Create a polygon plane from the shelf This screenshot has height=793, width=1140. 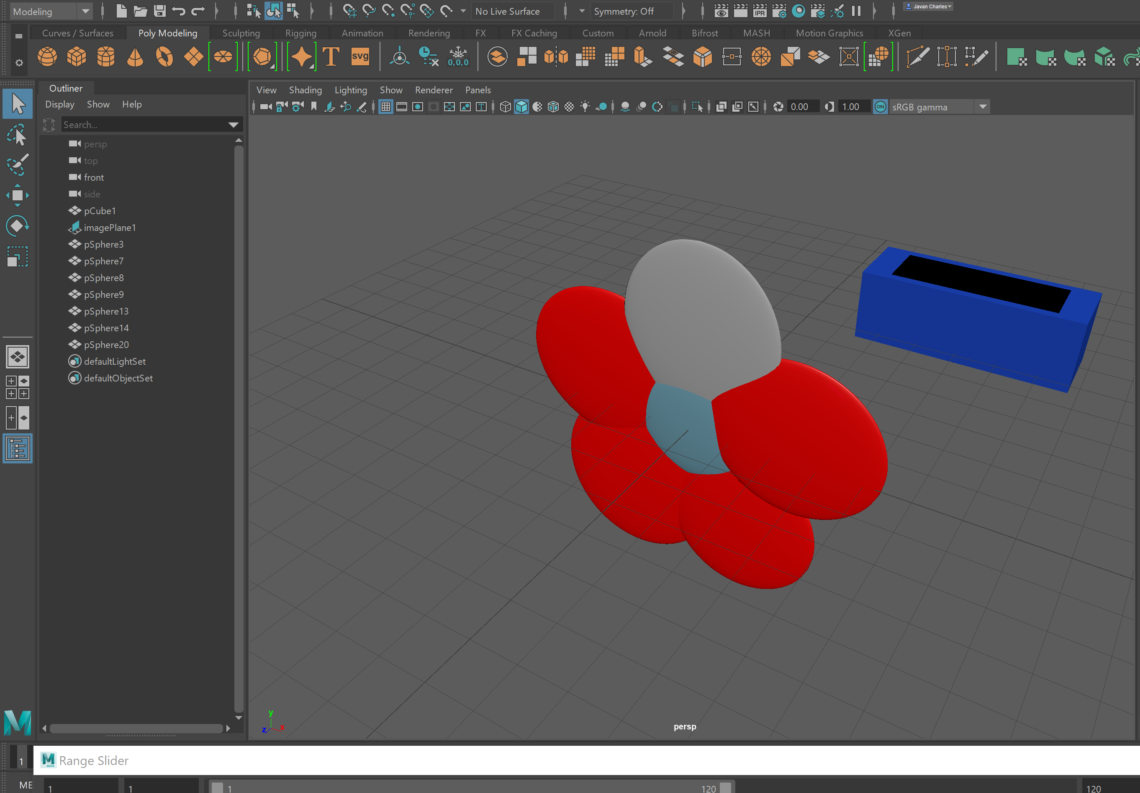point(193,57)
